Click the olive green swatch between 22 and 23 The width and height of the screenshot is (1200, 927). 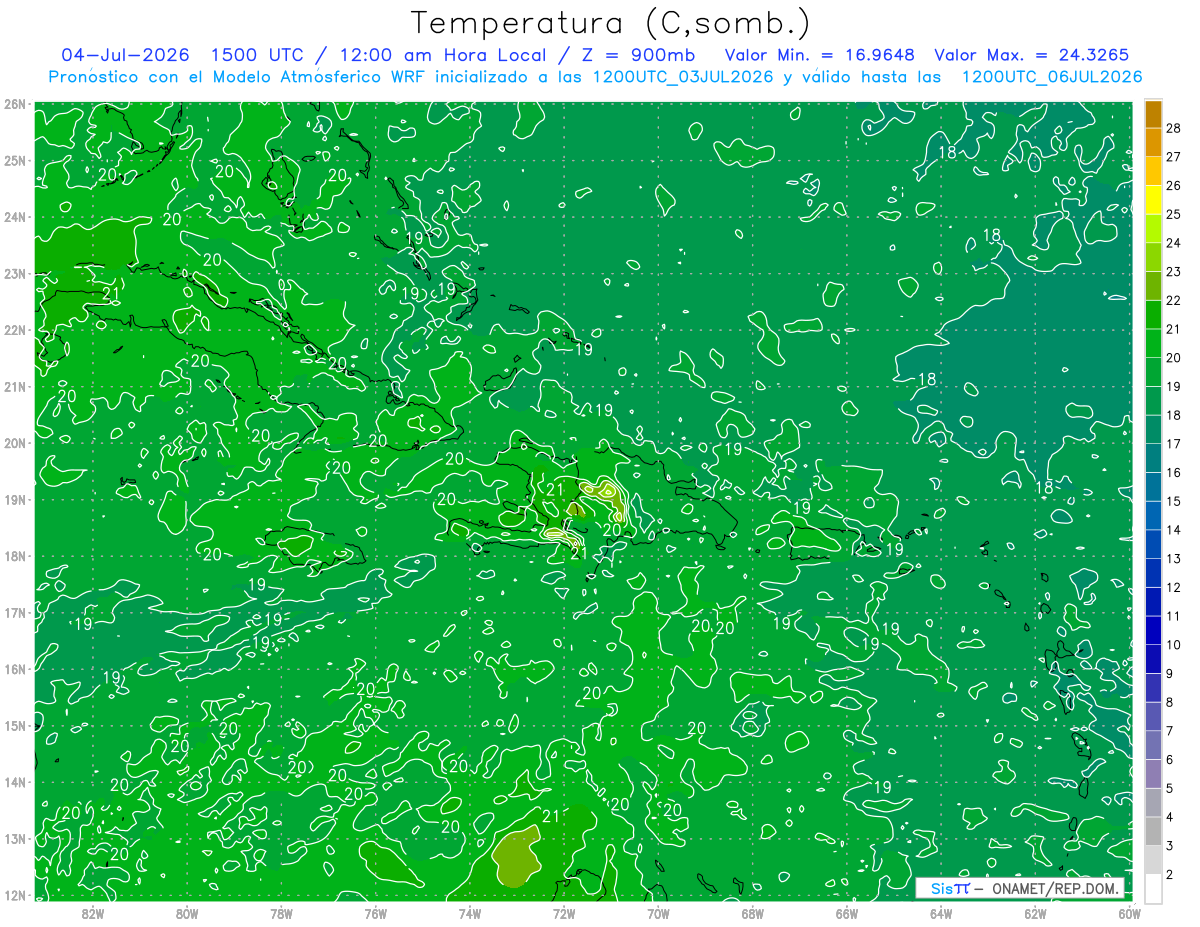click(x=1153, y=286)
